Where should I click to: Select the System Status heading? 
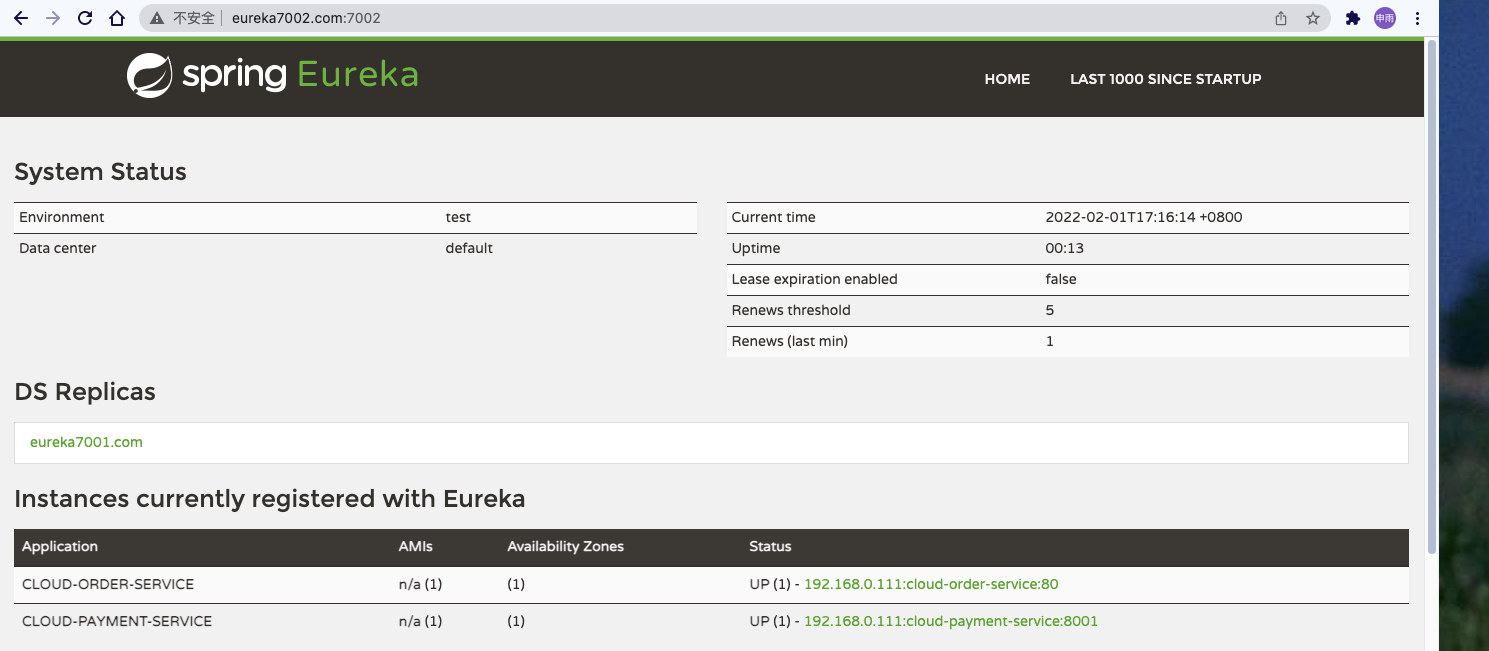(x=100, y=172)
